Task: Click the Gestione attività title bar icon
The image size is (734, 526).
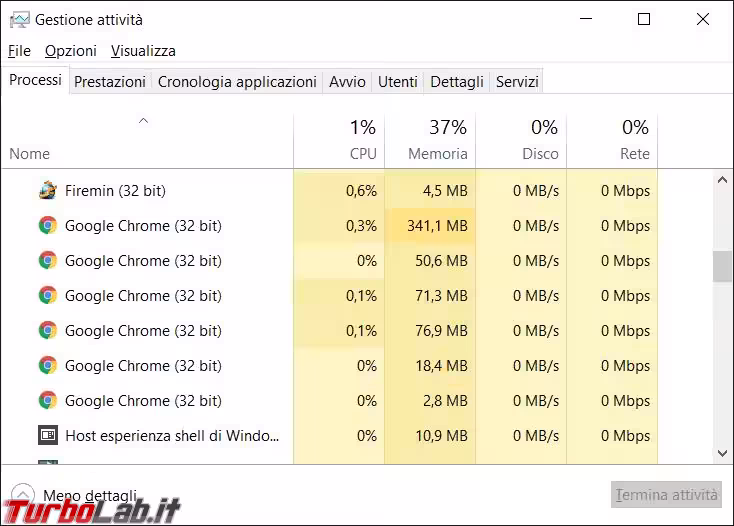Action: click(18, 19)
